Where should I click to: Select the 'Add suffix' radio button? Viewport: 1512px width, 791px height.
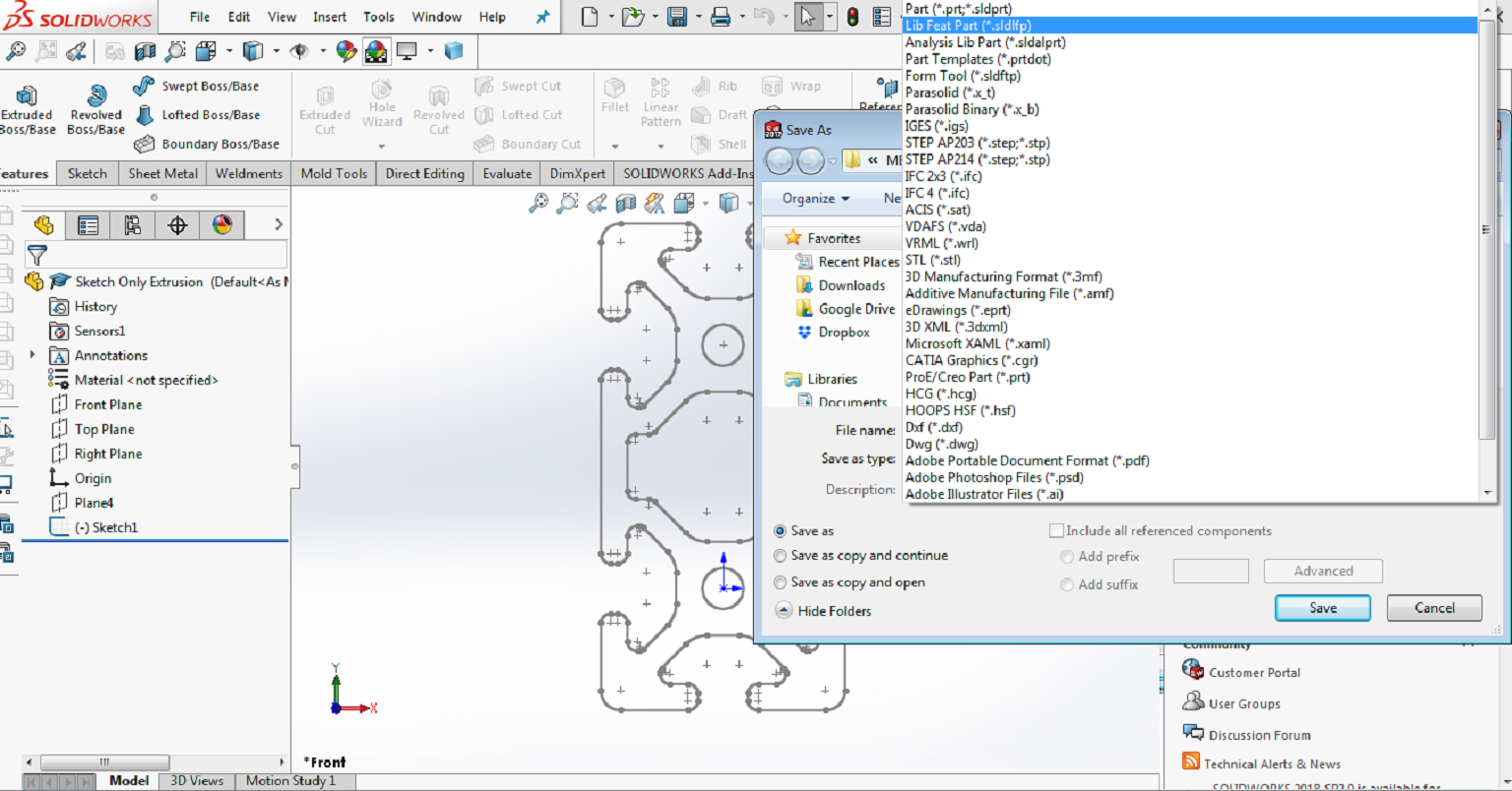(1067, 584)
